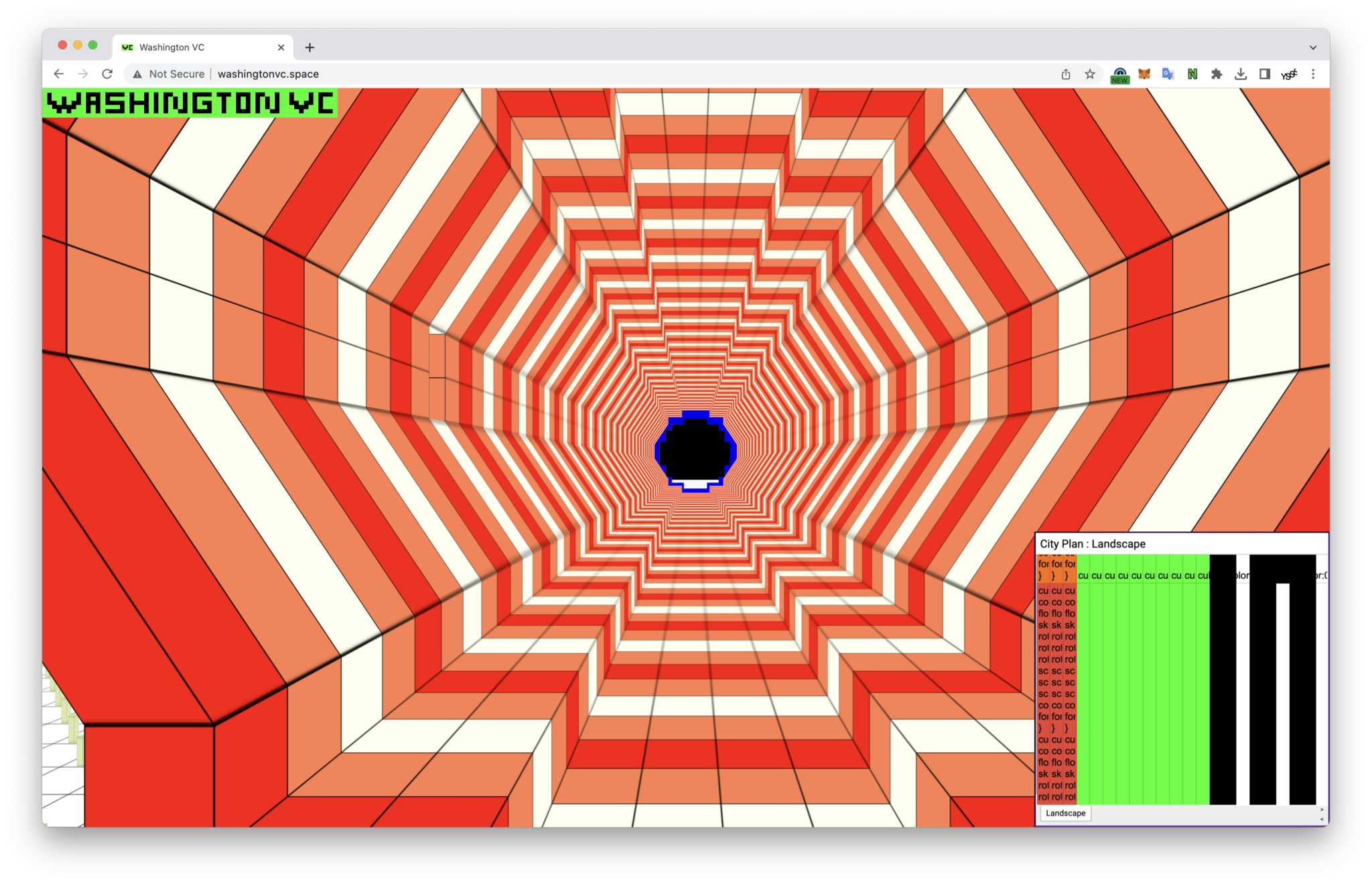
Task: Open the Extensions puzzle piece menu
Action: (x=1217, y=74)
